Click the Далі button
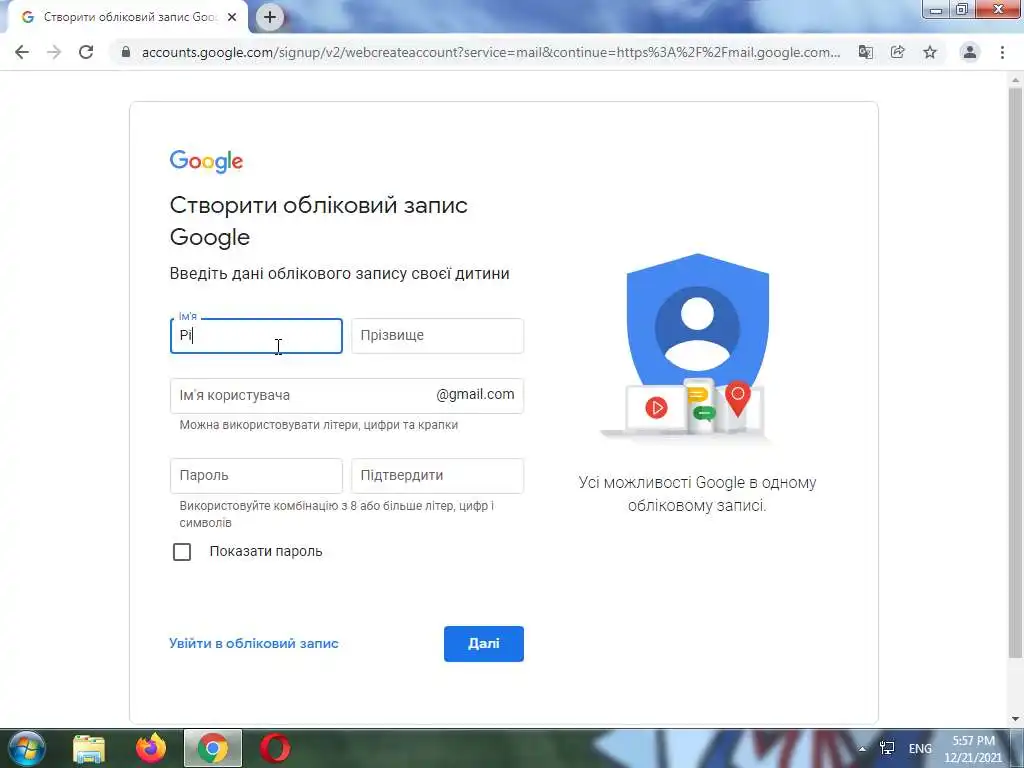The image size is (1024, 768). pos(484,644)
